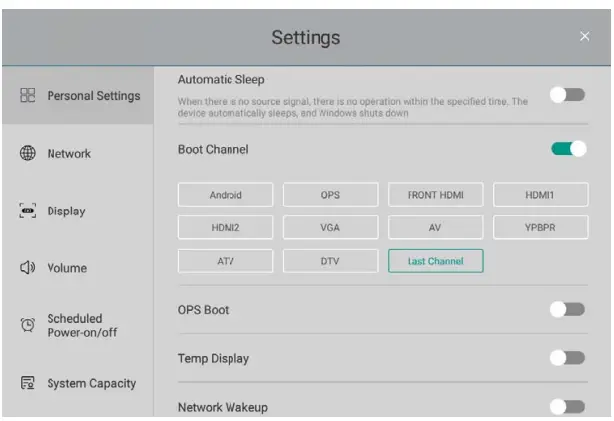
Task: Click the Personal Settings grid icon
Action: pyautogui.click(x=28, y=96)
